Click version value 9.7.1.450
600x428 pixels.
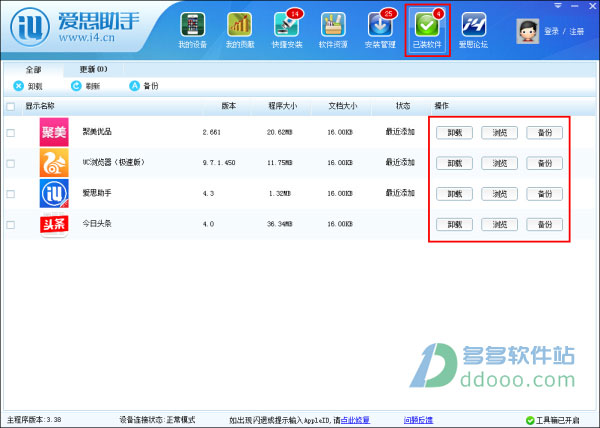[219, 163]
